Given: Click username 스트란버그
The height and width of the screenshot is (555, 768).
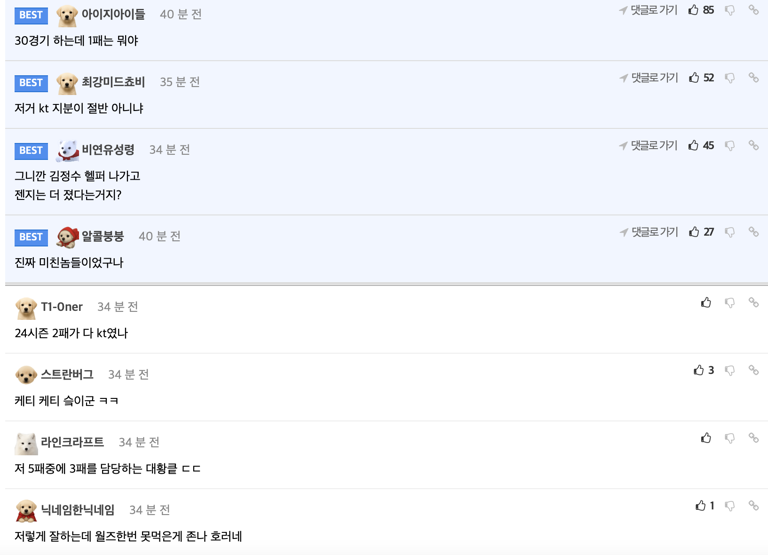Looking at the screenshot, I should (x=67, y=375).
